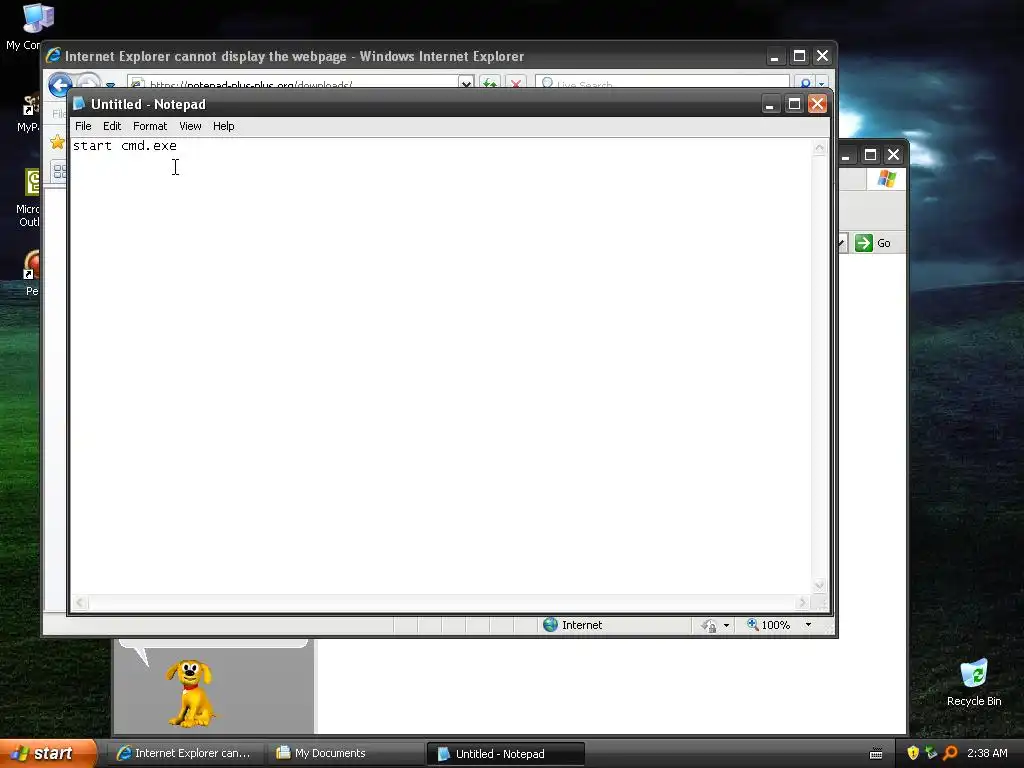This screenshot has width=1024, height=768.
Task: Click Notepad horizontal scrollbar left arrow
Action: coord(80,602)
